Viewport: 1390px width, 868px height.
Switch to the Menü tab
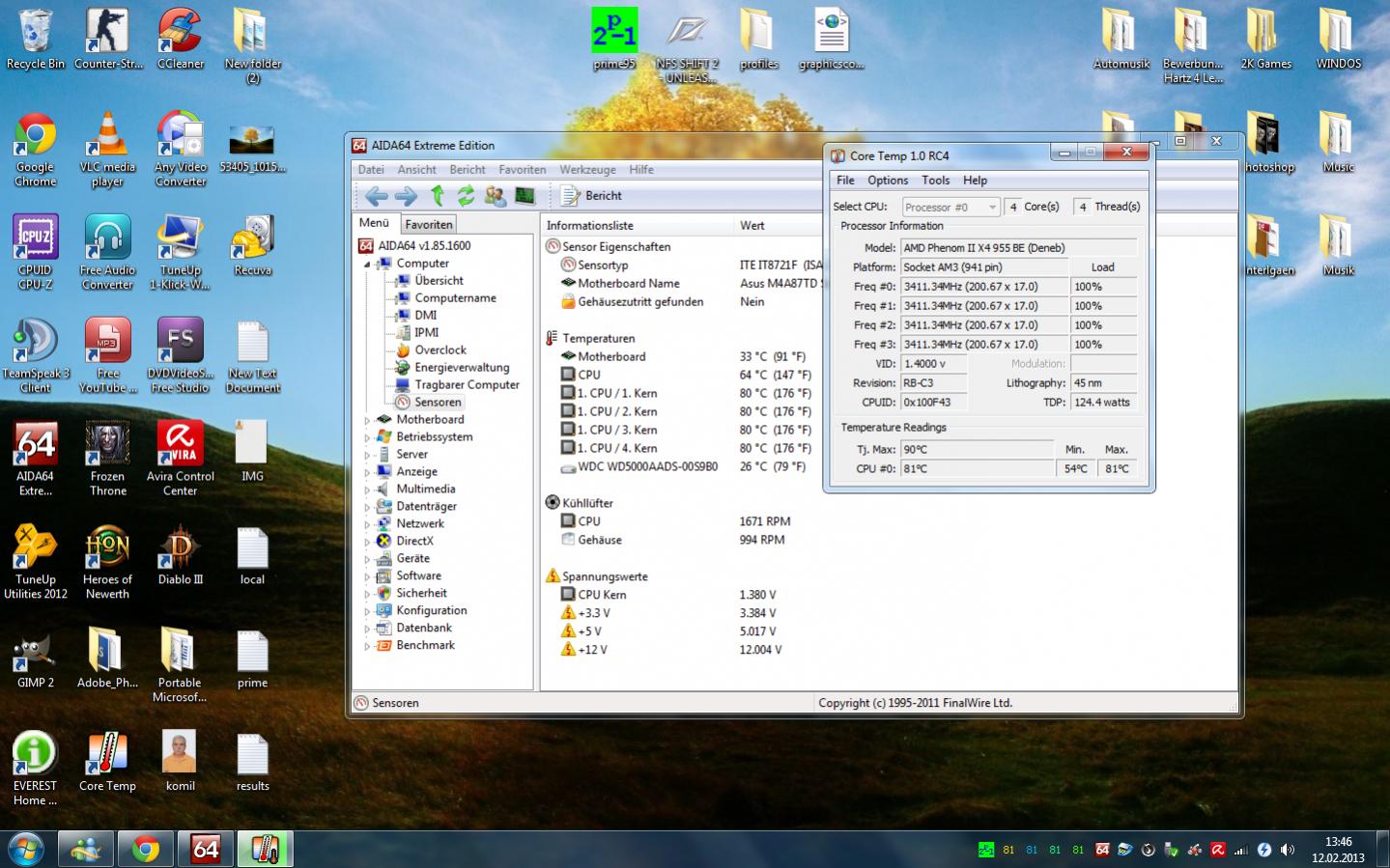(x=375, y=223)
